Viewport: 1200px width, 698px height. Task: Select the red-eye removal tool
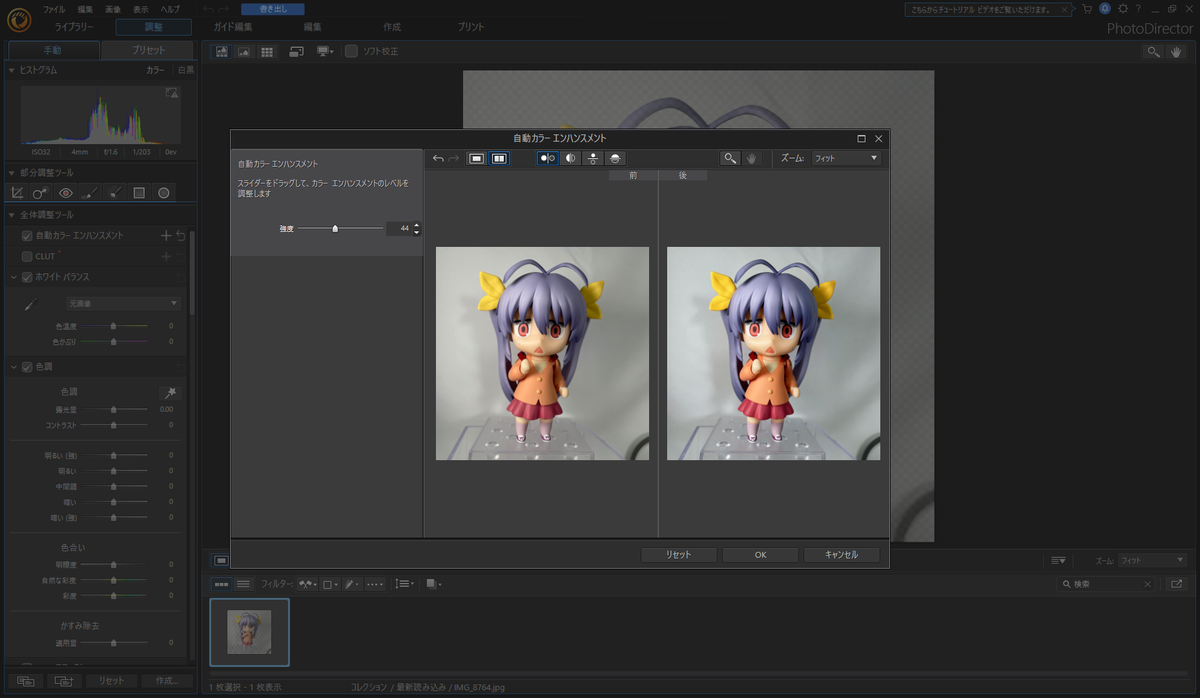tap(66, 192)
